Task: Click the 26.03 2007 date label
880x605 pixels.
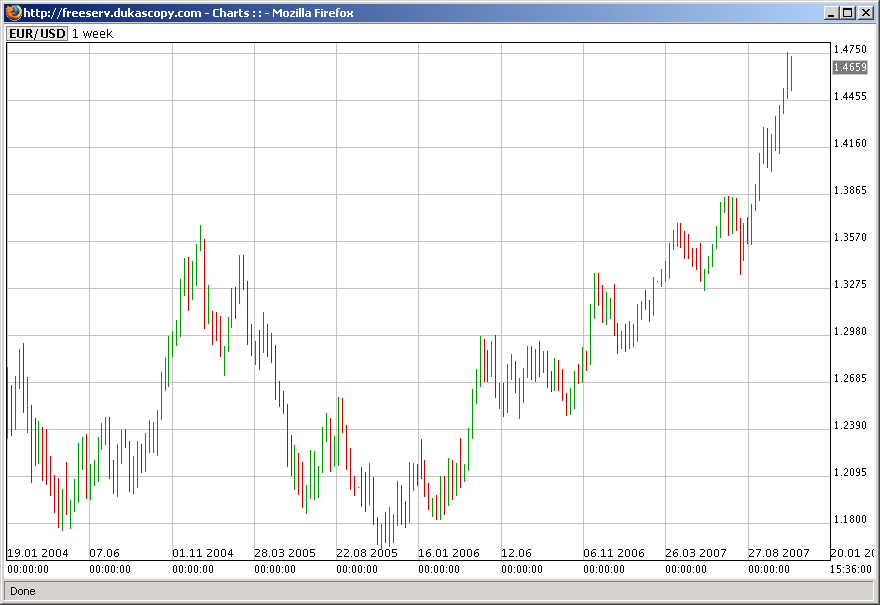Action: (x=696, y=553)
